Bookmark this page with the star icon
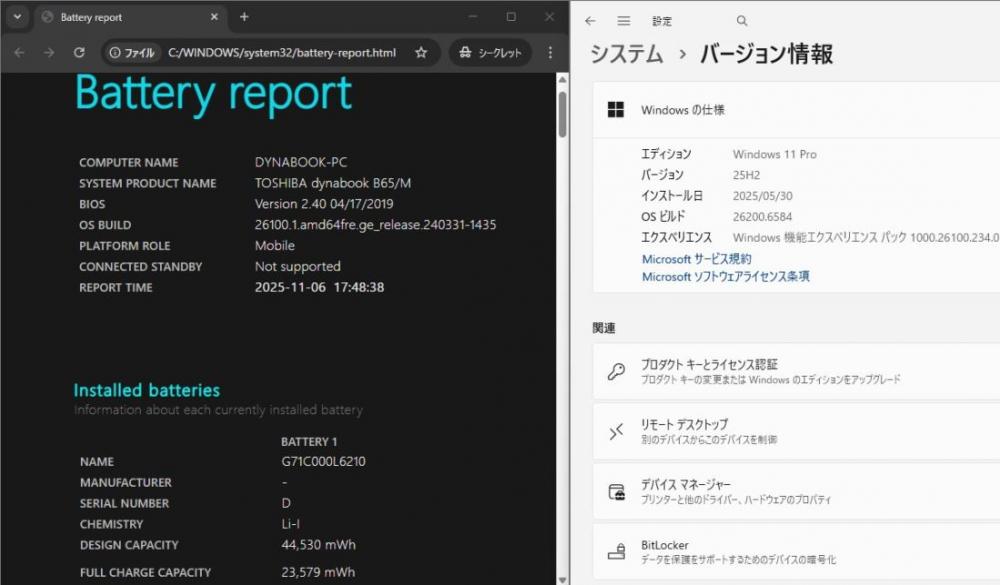1000x585 pixels. 421,53
